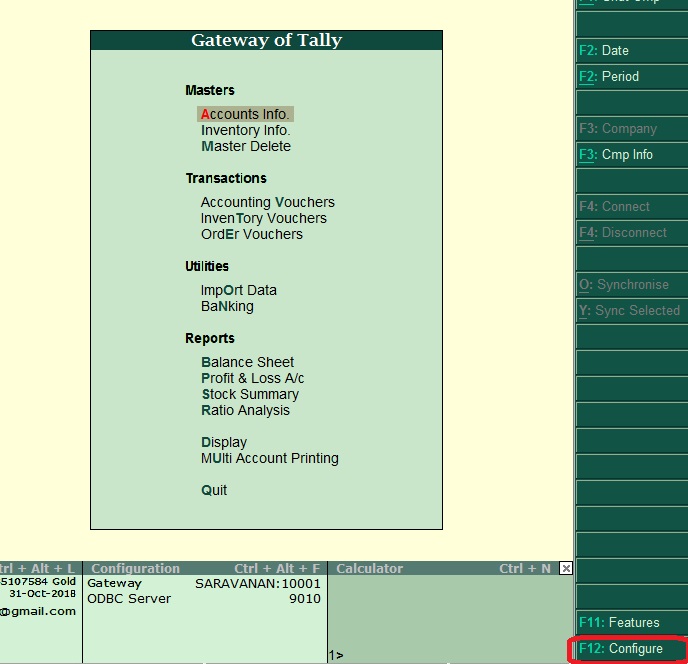Open Profit & Loss A/c report
Viewport: 688px width, 664px height.
pos(252,378)
